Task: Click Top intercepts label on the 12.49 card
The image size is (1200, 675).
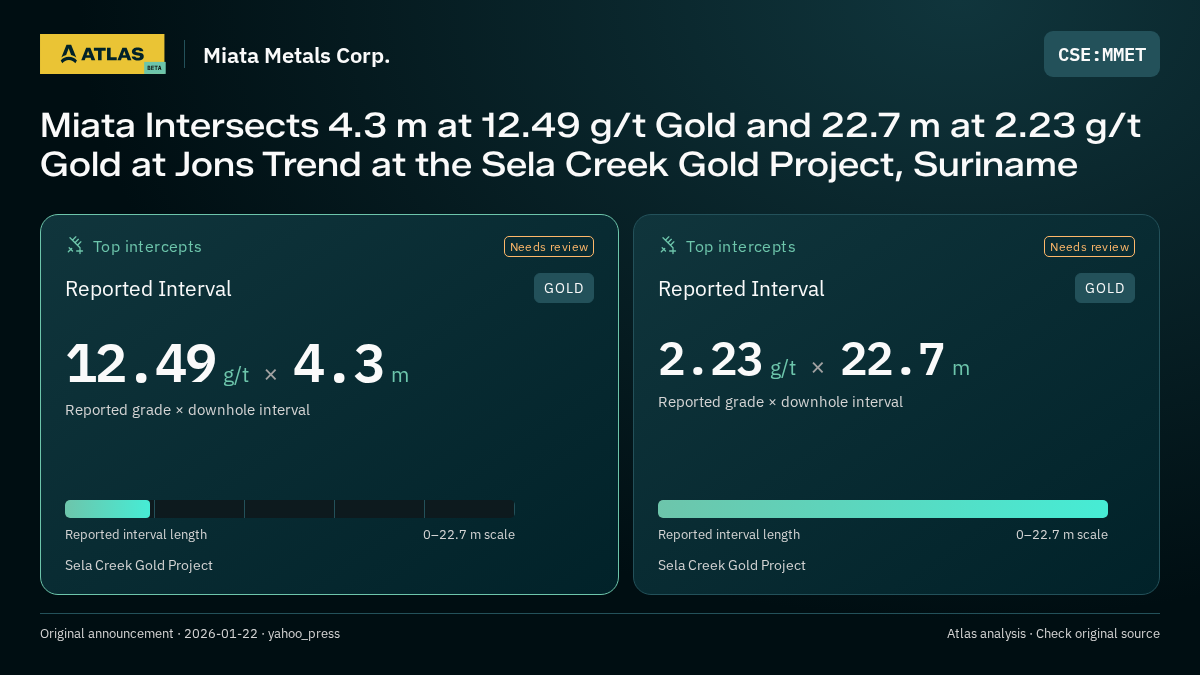Action: click(x=147, y=246)
